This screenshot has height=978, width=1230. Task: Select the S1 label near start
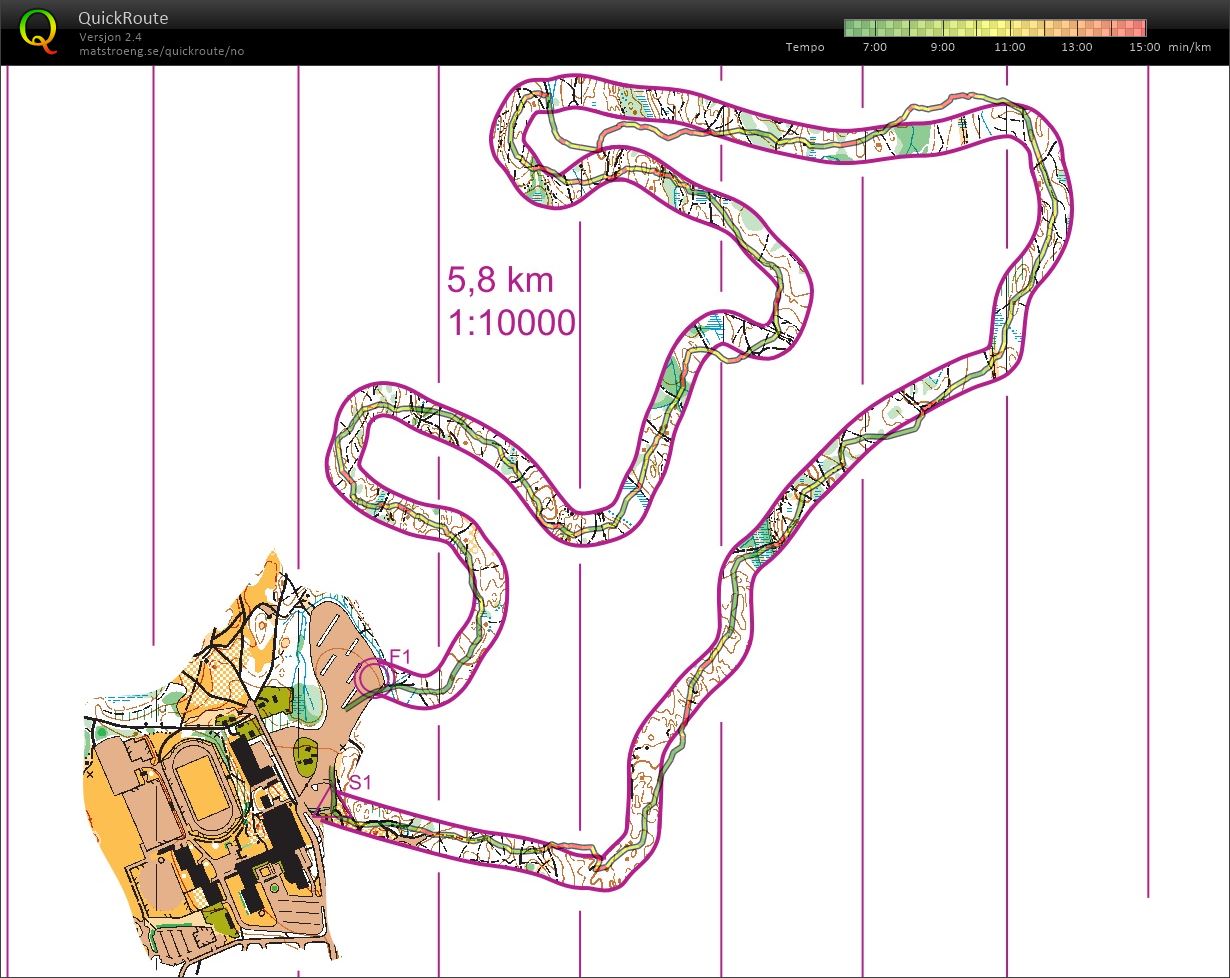coord(360,782)
